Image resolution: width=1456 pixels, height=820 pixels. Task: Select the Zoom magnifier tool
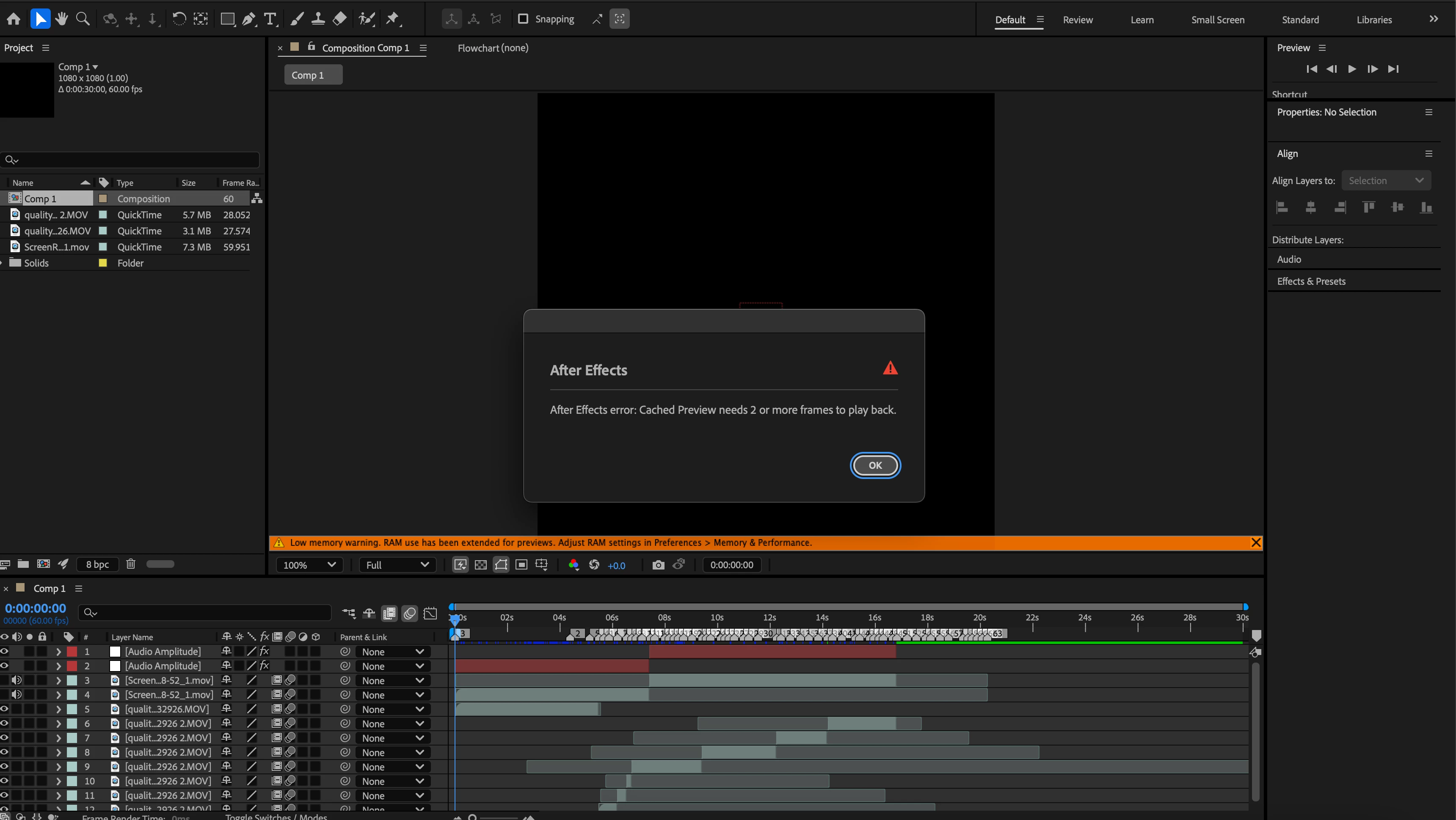tap(83, 19)
